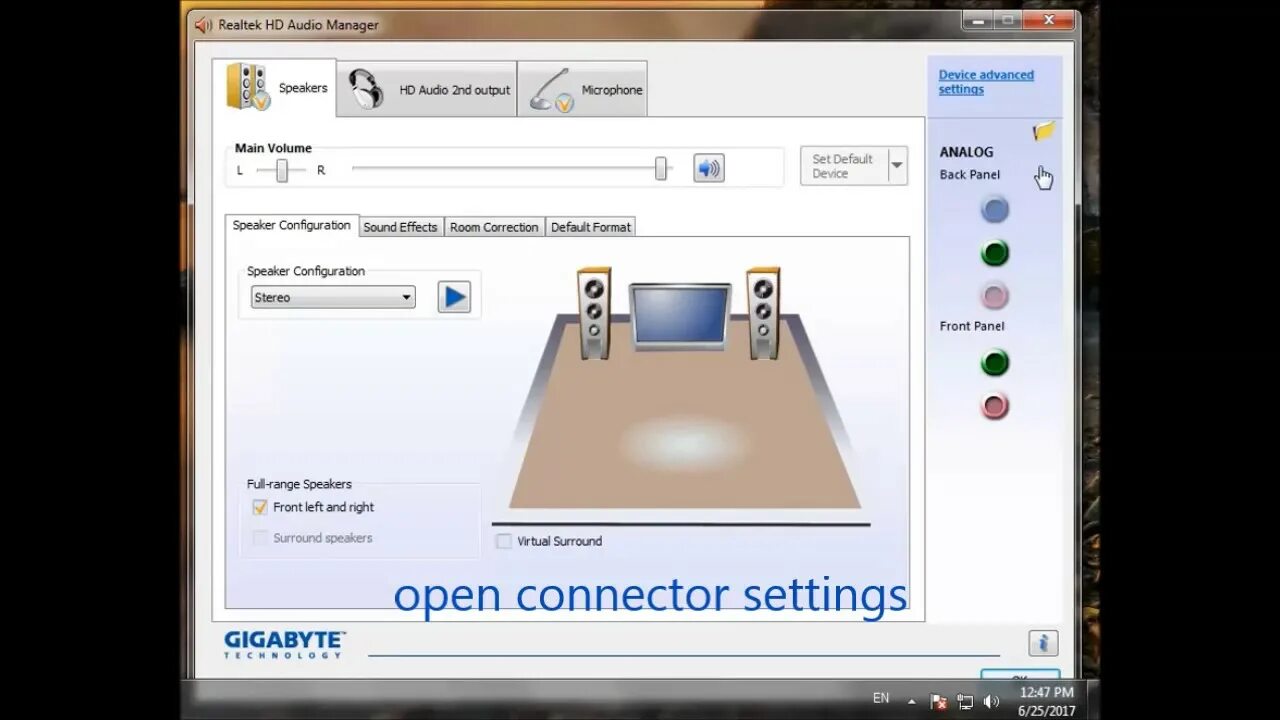Click the Realtek title bar speaker icon

tap(203, 25)
